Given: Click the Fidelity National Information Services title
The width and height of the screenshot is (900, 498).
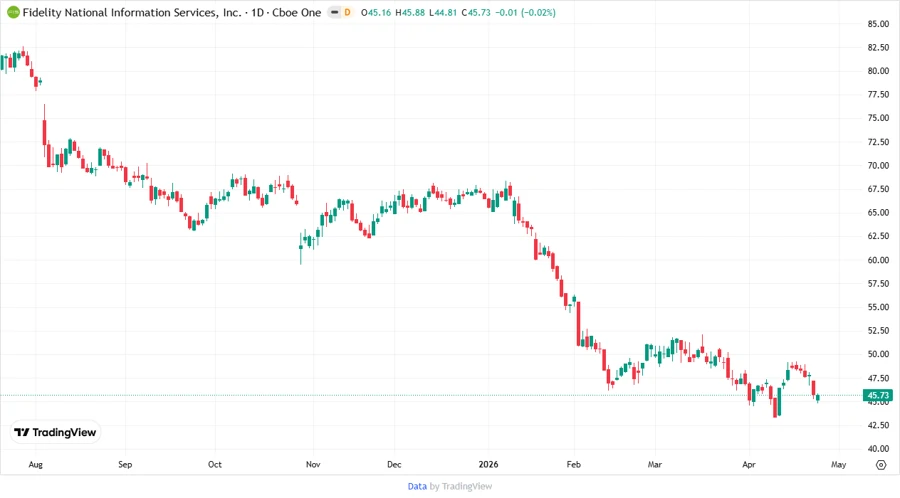Looking at the screenshot, I should [132, 12].
